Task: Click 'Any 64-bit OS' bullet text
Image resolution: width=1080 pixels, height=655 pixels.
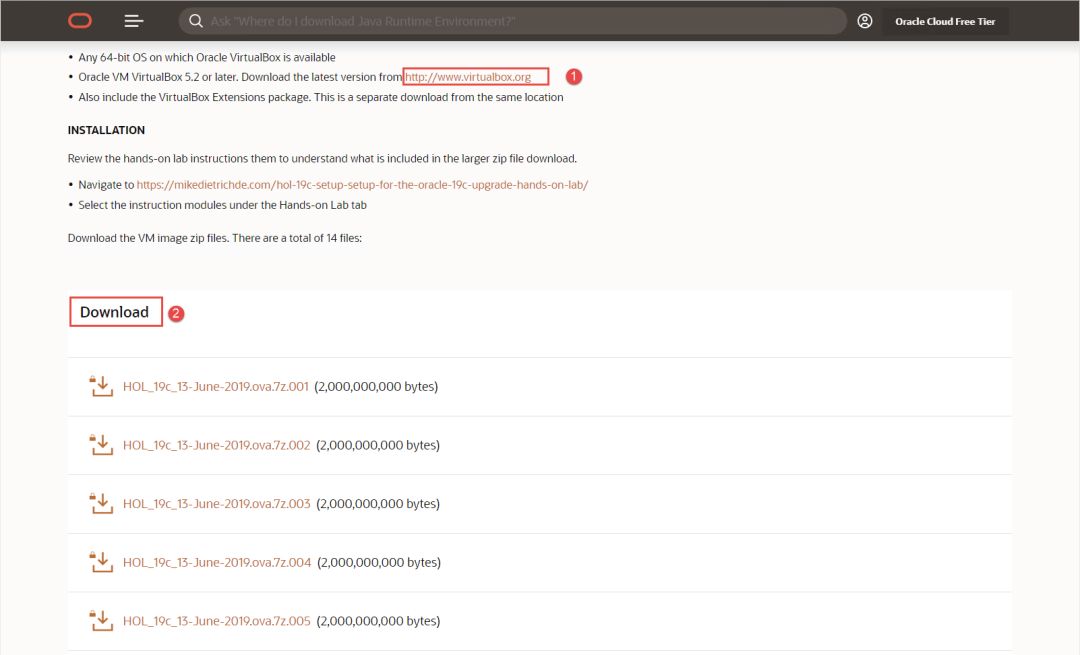Action: pyautogui.click(x=207, y=57)
